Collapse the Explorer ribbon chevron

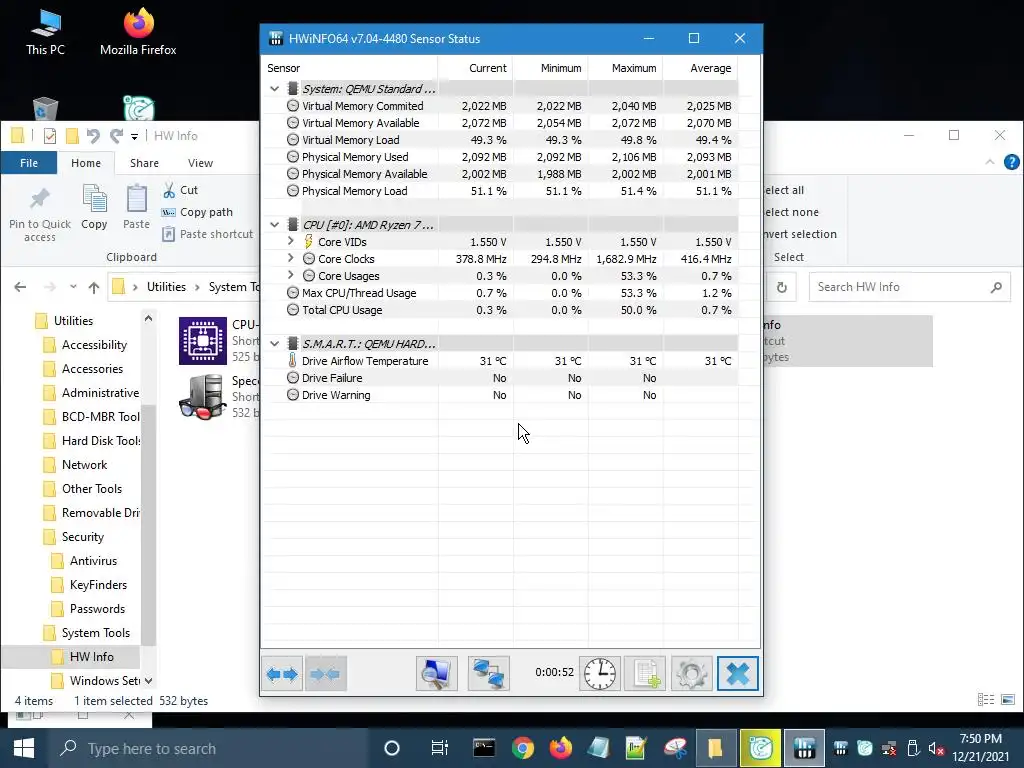coord(990,162)
